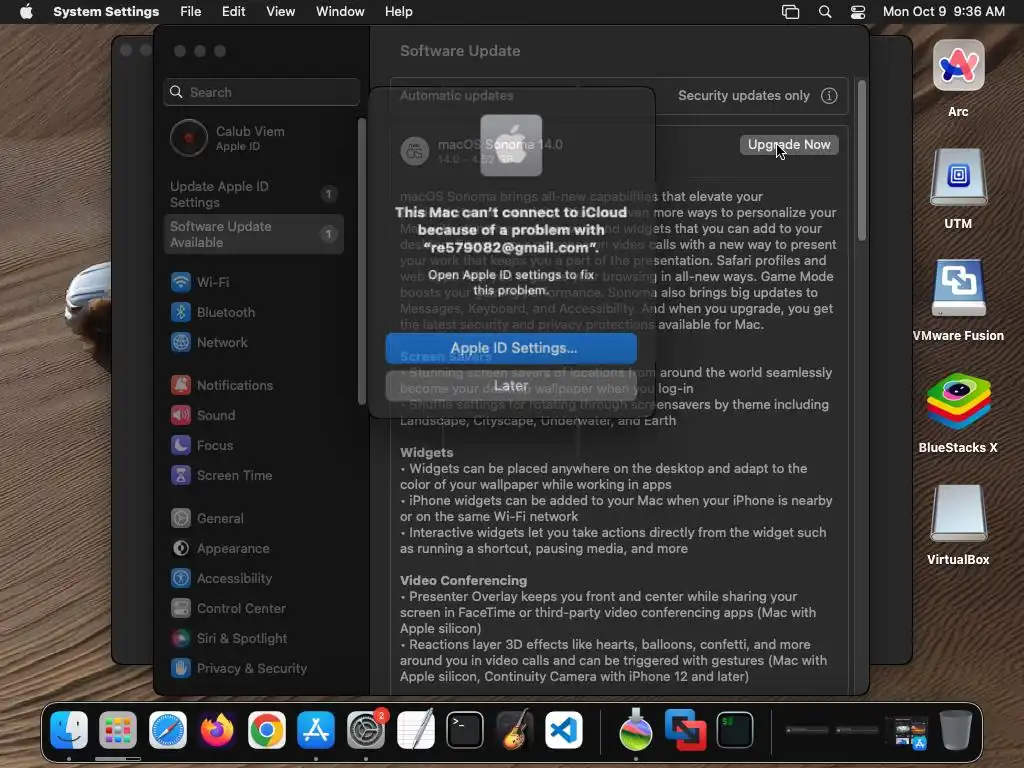Open Chrome from the Dock
Image resolution: width=1024 pixels, height=768 pixels.
click(x=266, y=729)
